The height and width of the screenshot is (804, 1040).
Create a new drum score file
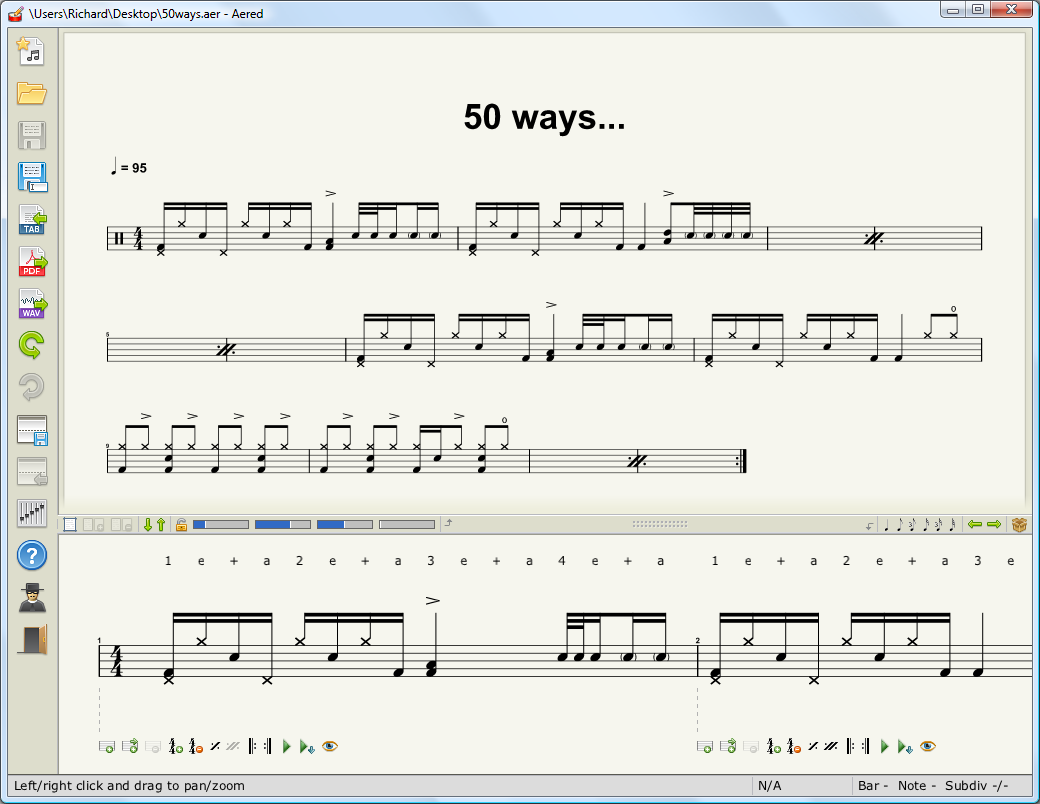(x=31, y=51)
